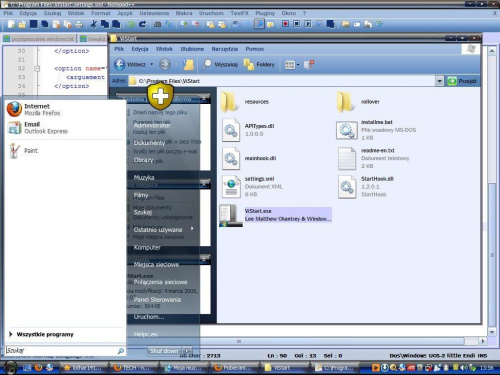
Task: Open the arrow next to Shut down
Action: 187,351
